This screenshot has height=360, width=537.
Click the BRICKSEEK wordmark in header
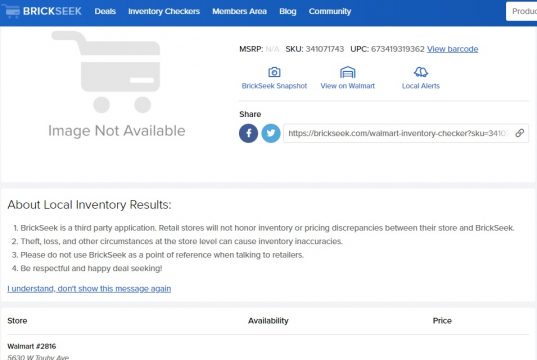pyautogui.click(x=52, y=11)
